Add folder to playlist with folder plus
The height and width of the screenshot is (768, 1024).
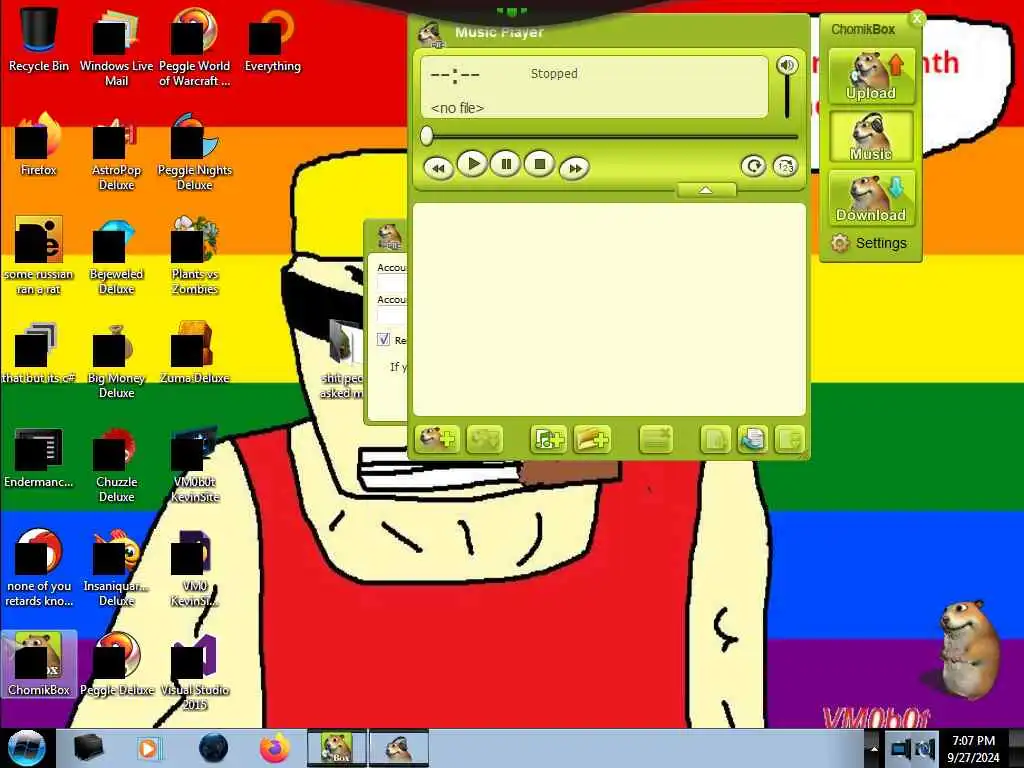coord(592,440)
